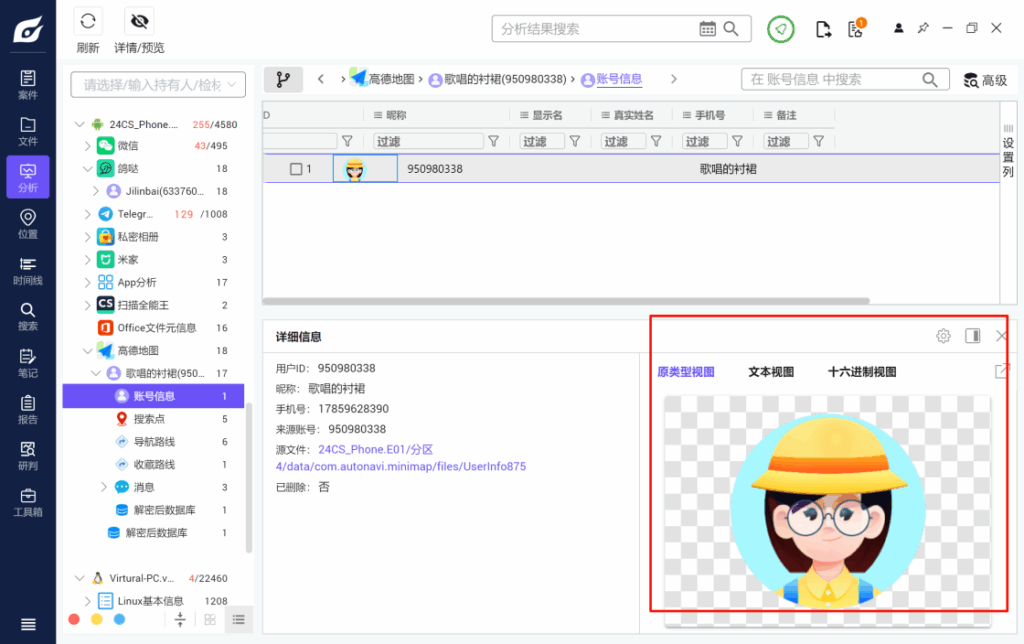Click the export/share document icon in title bar
1024x644 pixels.
tap(823, 30)
